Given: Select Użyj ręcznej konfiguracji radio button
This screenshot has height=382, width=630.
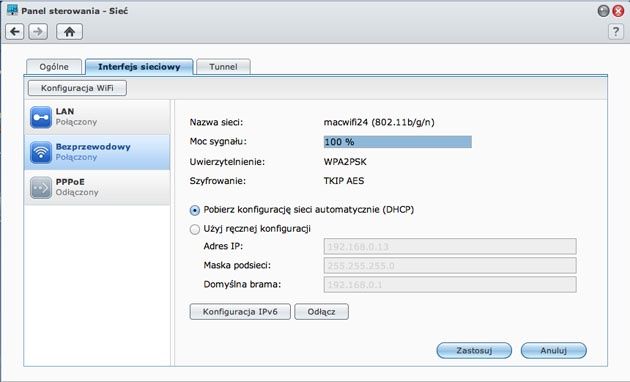Looking at the screenshot, I should point(194,229).
